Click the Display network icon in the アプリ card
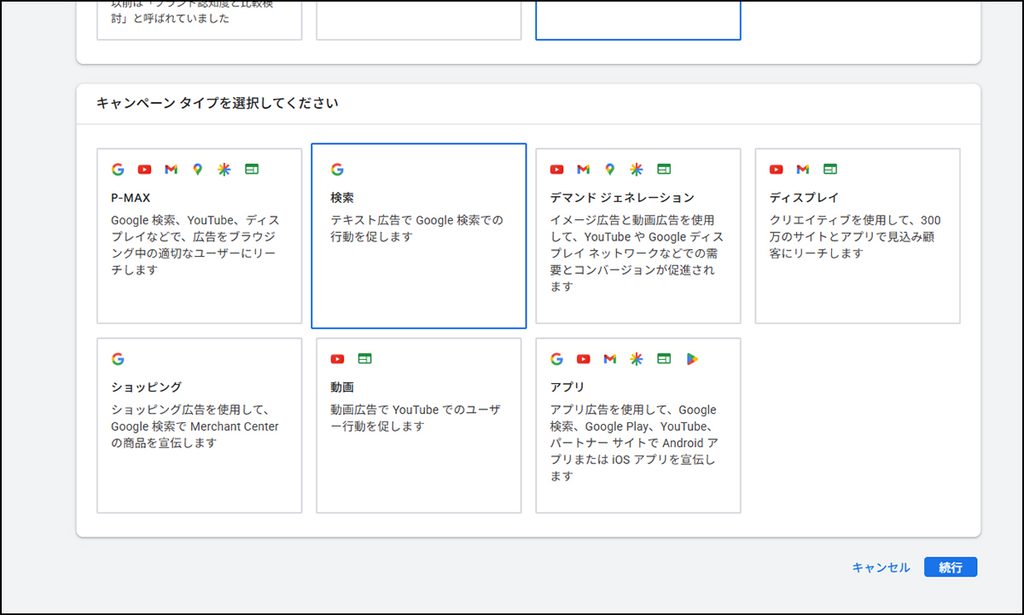This screenshot has width=1024, height=615. point(664,358)
